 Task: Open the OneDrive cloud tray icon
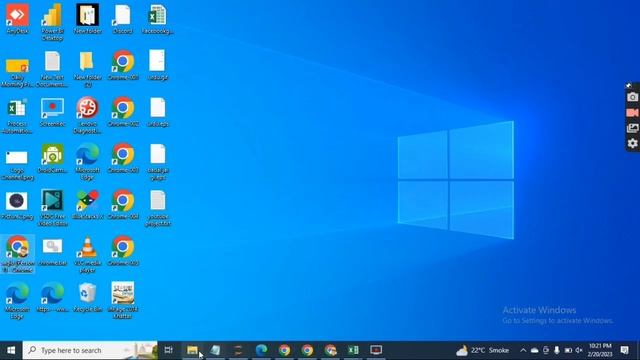(534, 350)
